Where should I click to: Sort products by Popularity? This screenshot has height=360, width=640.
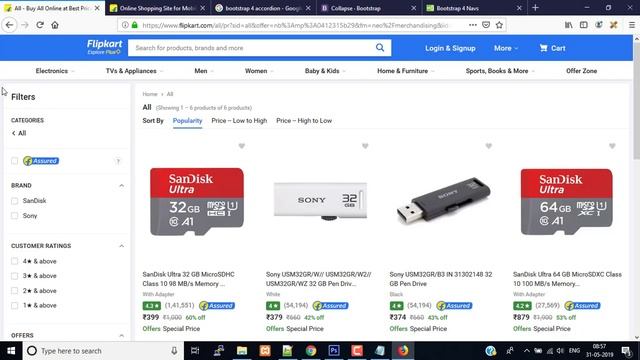pyautogui.click(x=187, y=121)
